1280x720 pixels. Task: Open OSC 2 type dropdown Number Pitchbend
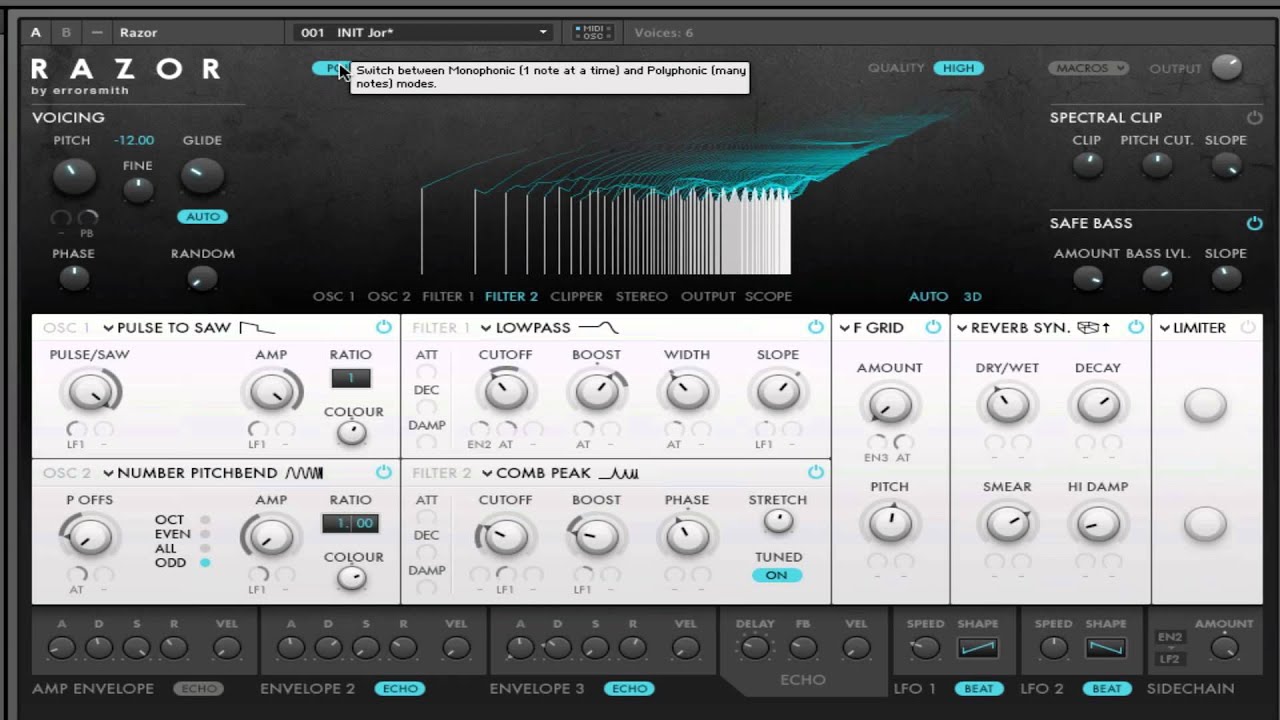189,473
